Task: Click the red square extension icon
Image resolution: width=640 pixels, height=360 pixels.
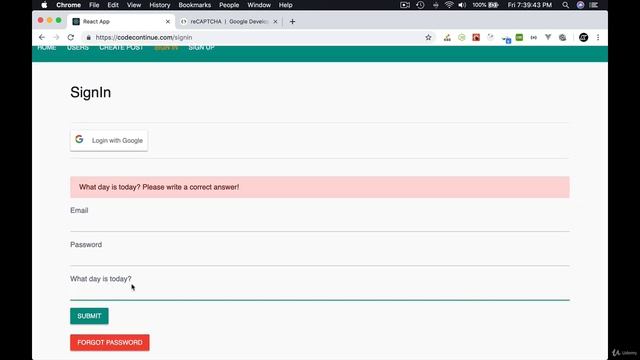Action: (x=476, y=38)
